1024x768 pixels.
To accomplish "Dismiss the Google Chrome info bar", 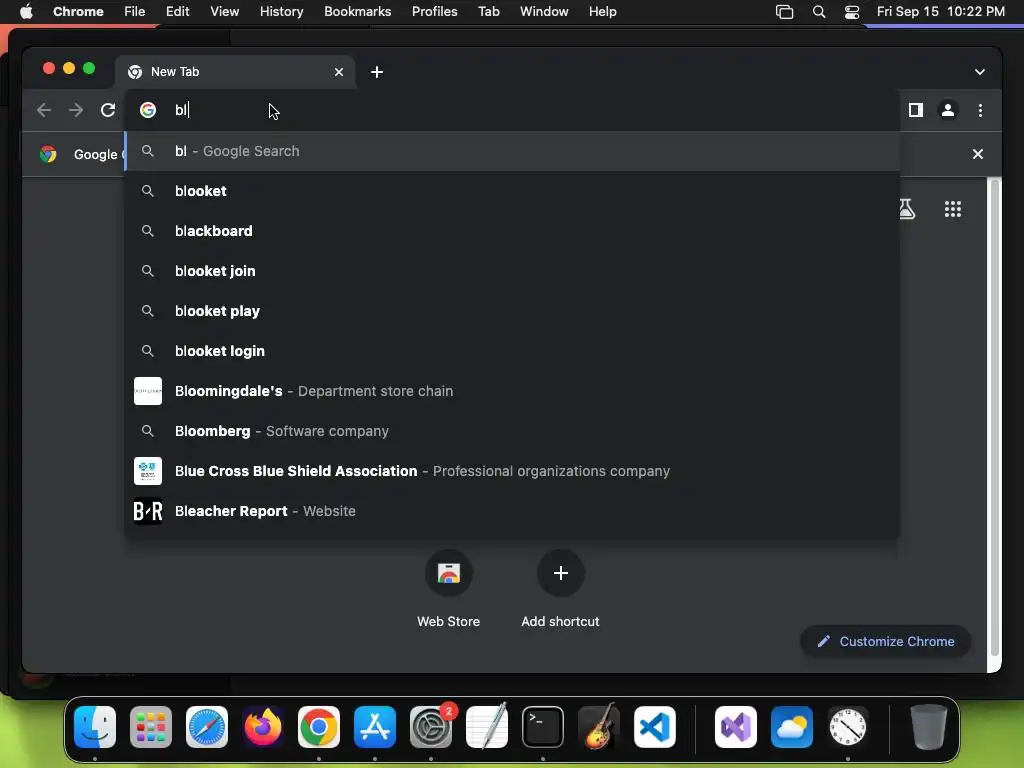I will coord(978,154).
